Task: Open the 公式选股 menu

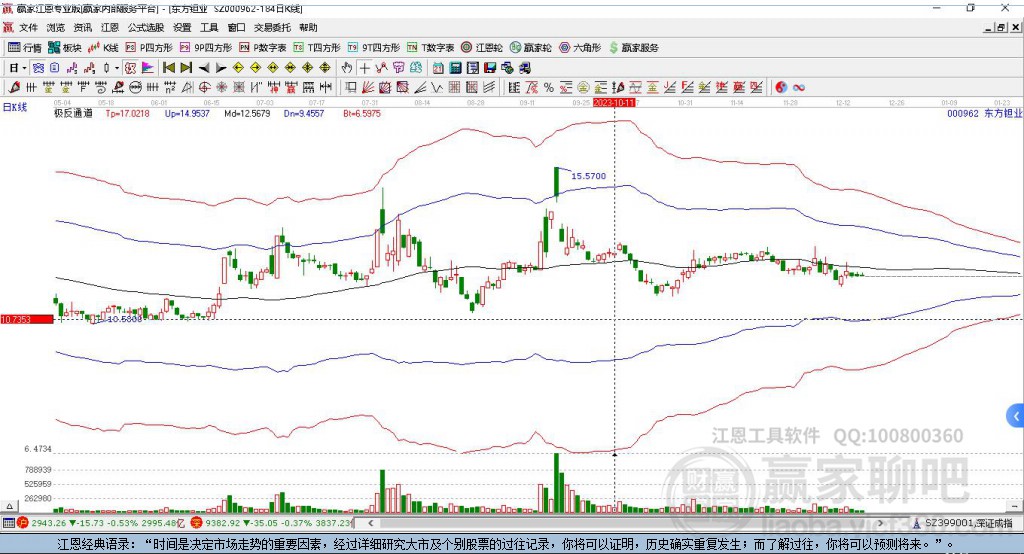Action: point(146,27)
